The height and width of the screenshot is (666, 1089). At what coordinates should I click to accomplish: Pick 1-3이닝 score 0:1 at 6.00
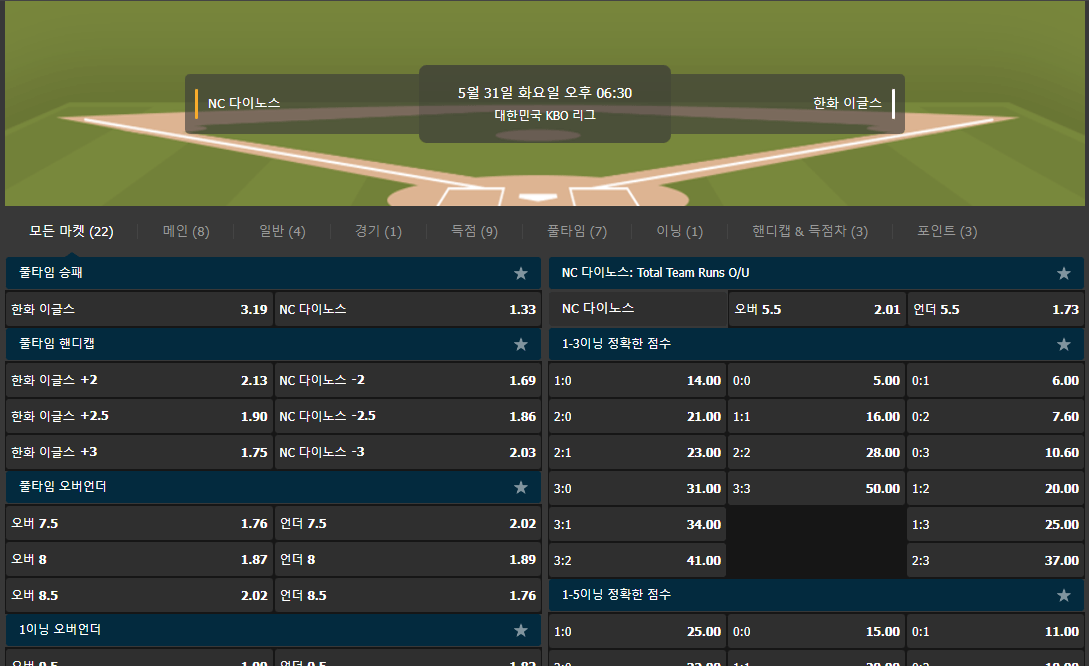[x=996, y=380]
